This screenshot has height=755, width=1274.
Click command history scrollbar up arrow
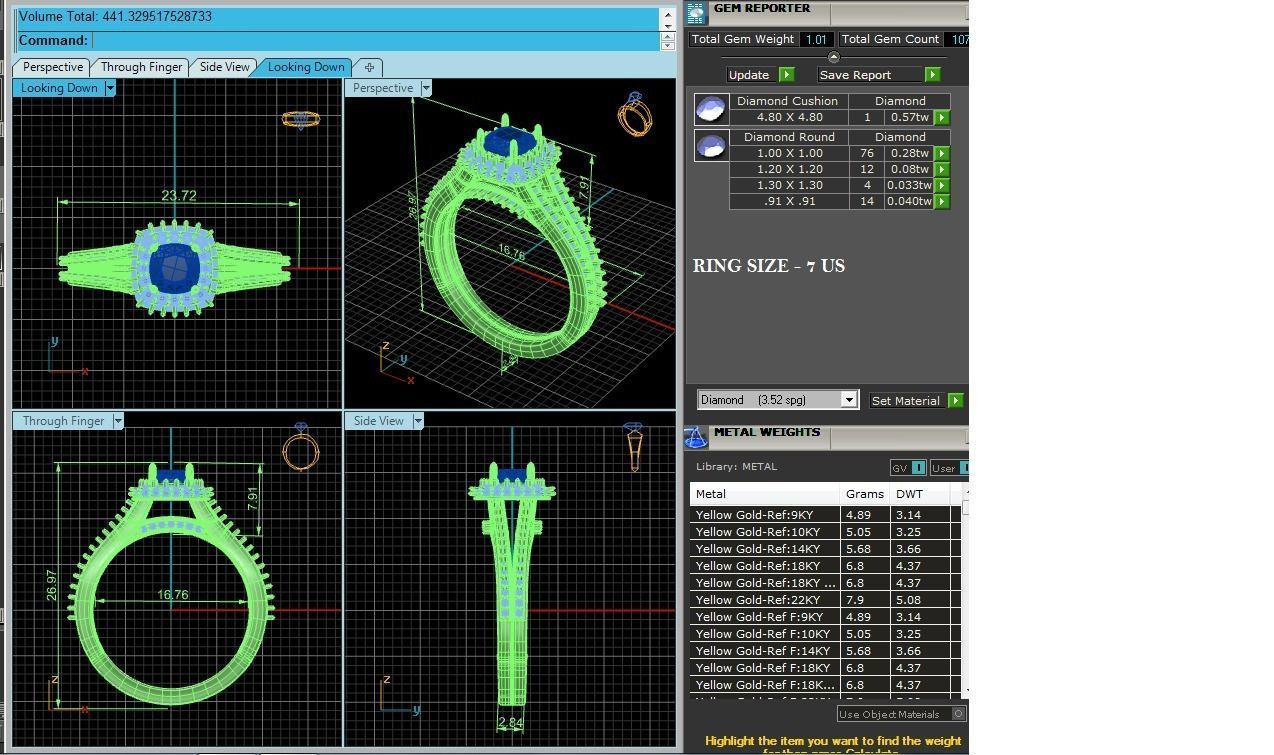[667, 14]
